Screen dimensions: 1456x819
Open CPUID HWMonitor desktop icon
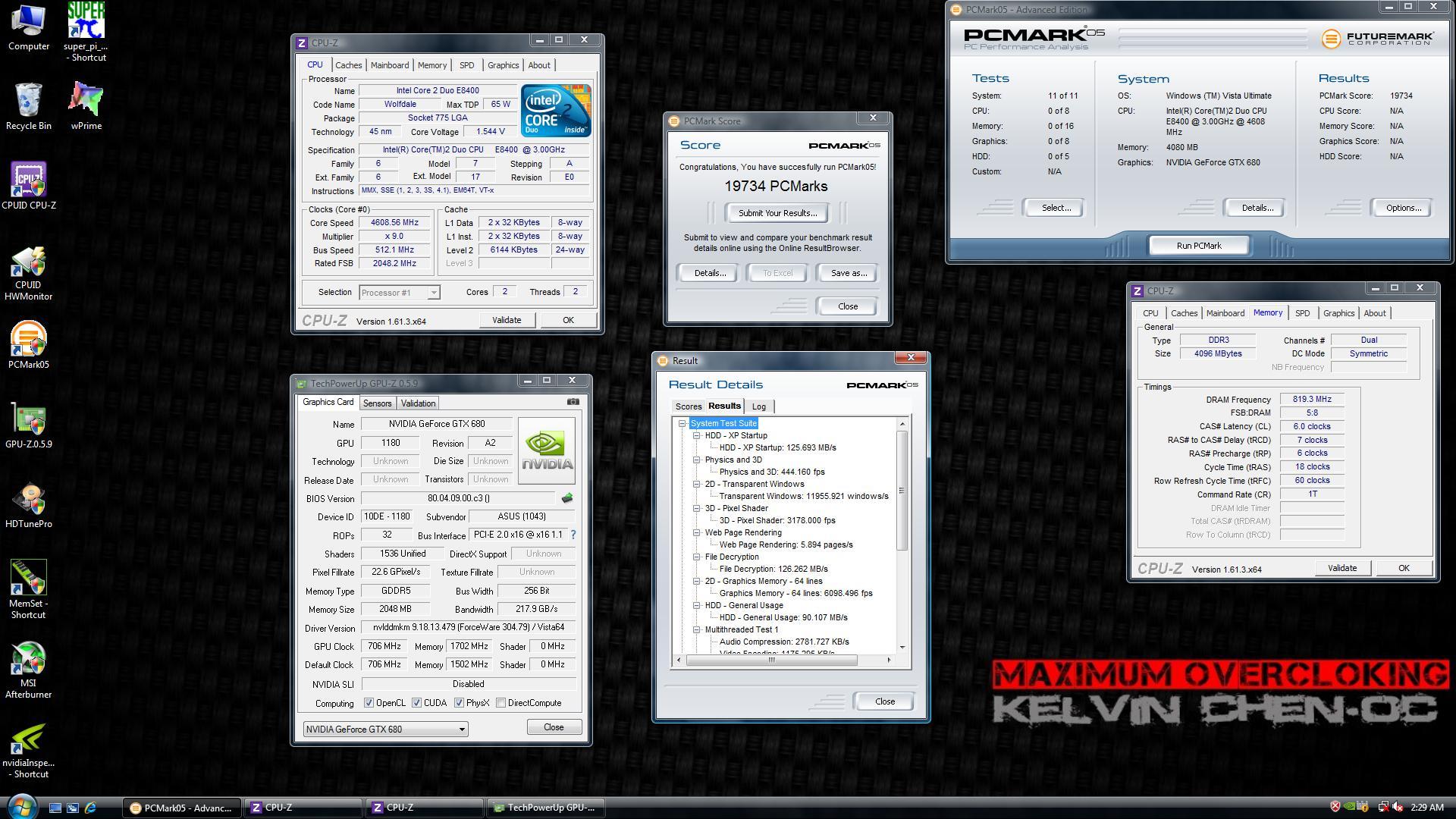tap(29, 273)
